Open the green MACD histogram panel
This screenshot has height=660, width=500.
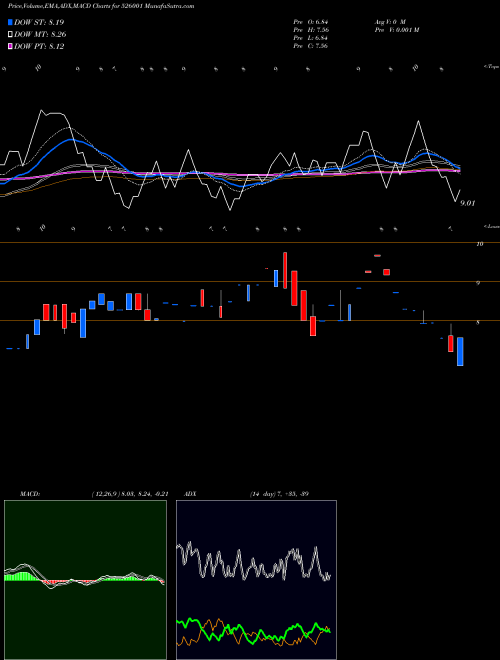pyautogui.click(x=85, y=580)
